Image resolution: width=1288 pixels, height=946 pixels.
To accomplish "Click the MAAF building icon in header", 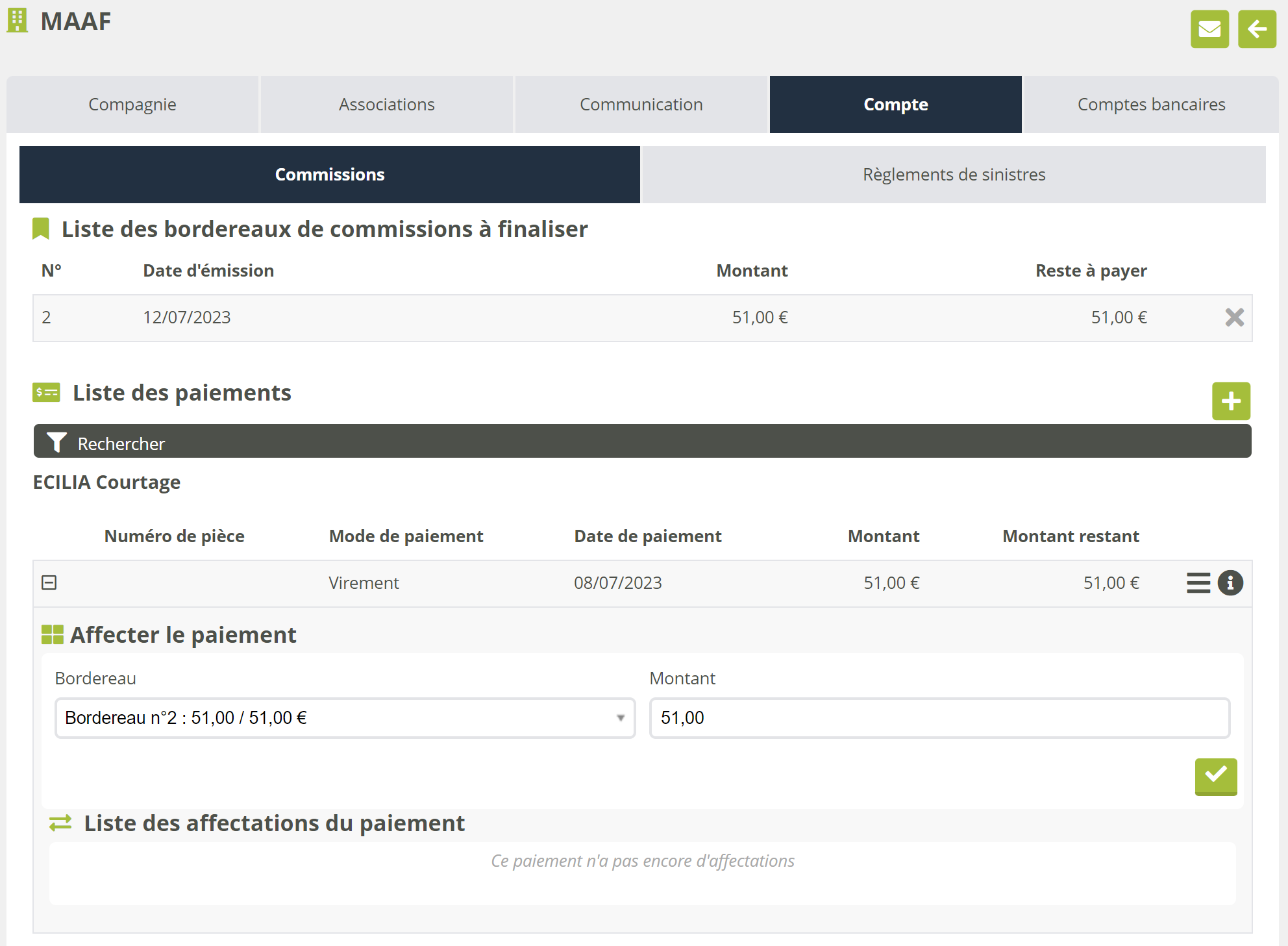I will [18, 21].
